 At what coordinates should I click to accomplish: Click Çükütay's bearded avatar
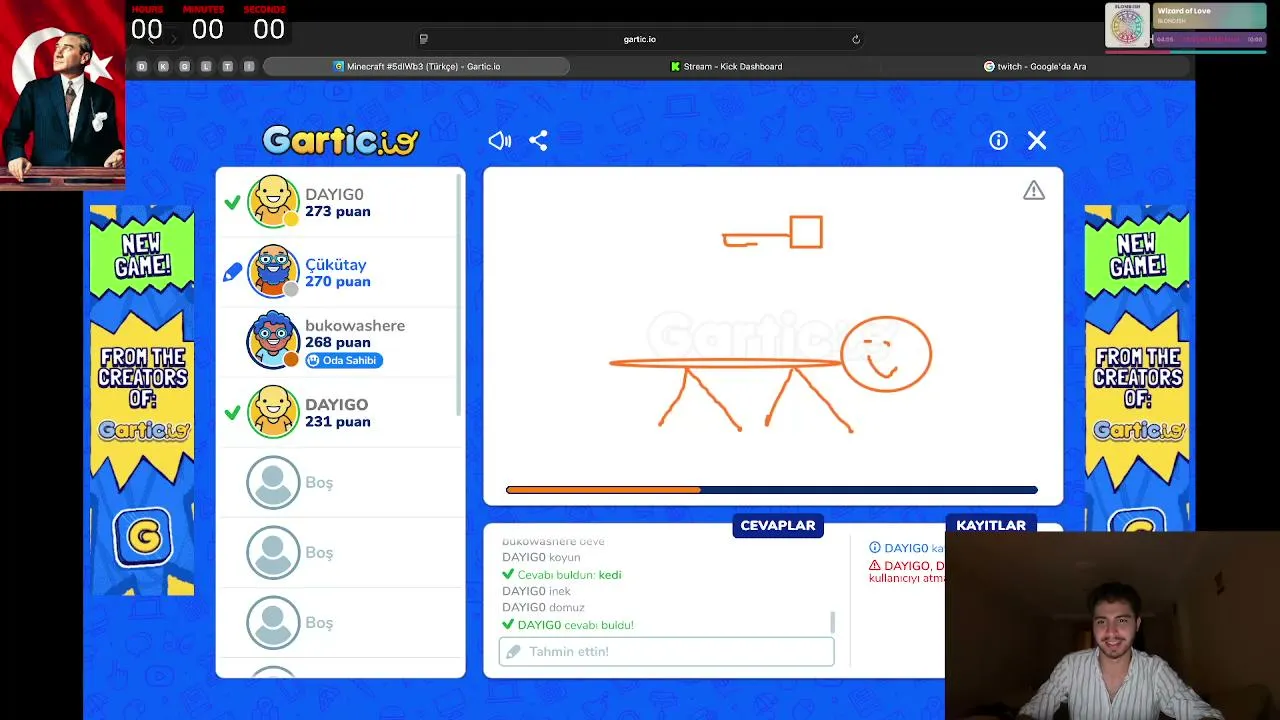[273, 272]
